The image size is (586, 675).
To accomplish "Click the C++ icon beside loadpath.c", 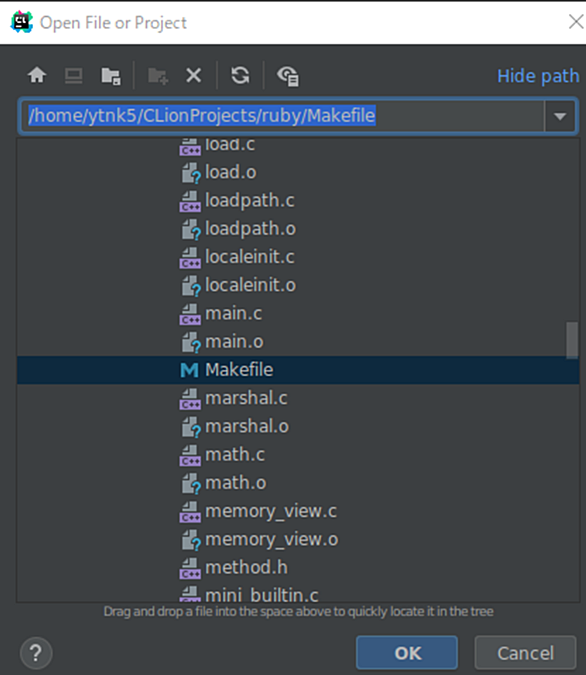I will [190, 201].
